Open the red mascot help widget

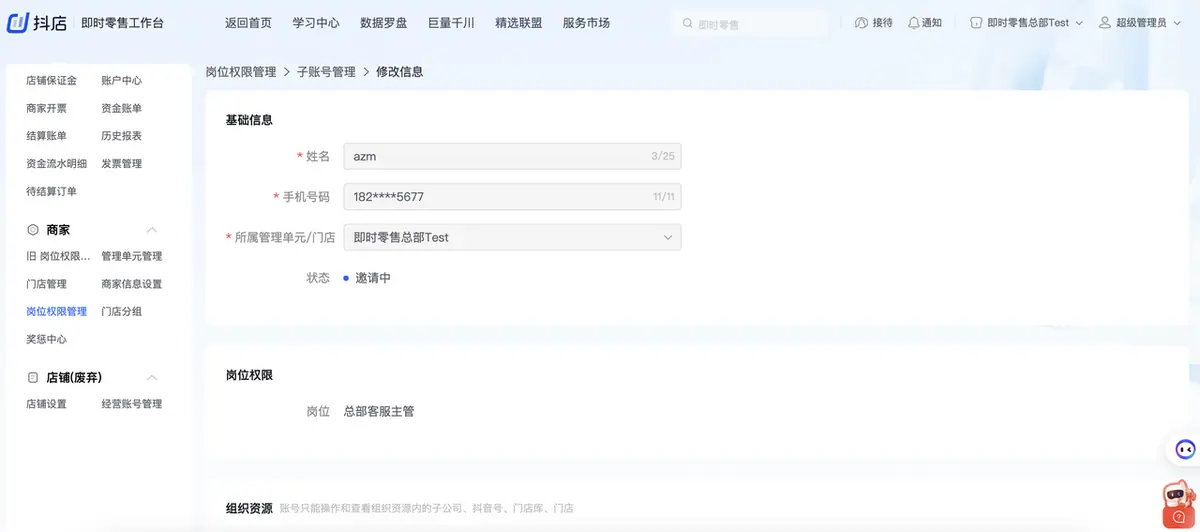[1179, 504]
